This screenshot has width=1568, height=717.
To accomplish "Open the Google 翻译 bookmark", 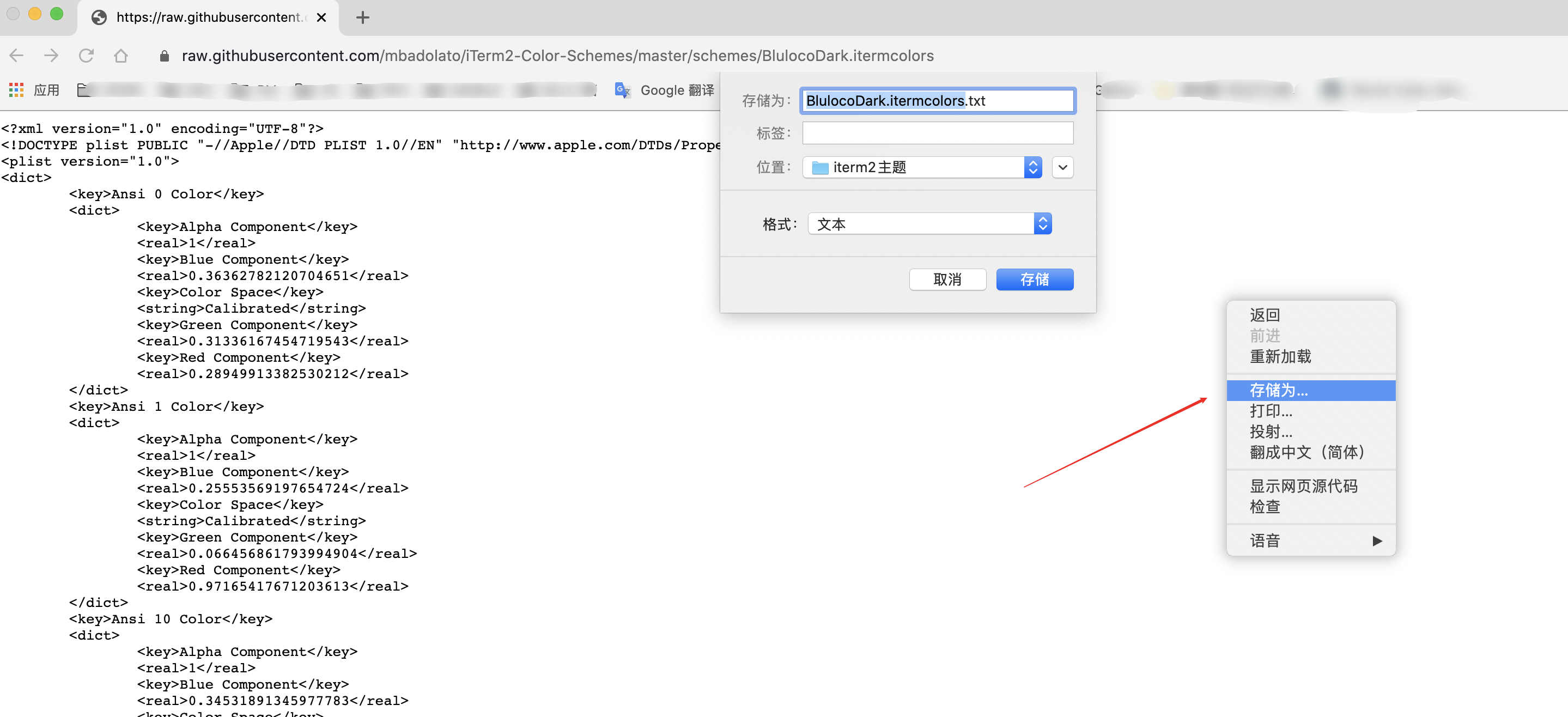I will pos(665,90).
